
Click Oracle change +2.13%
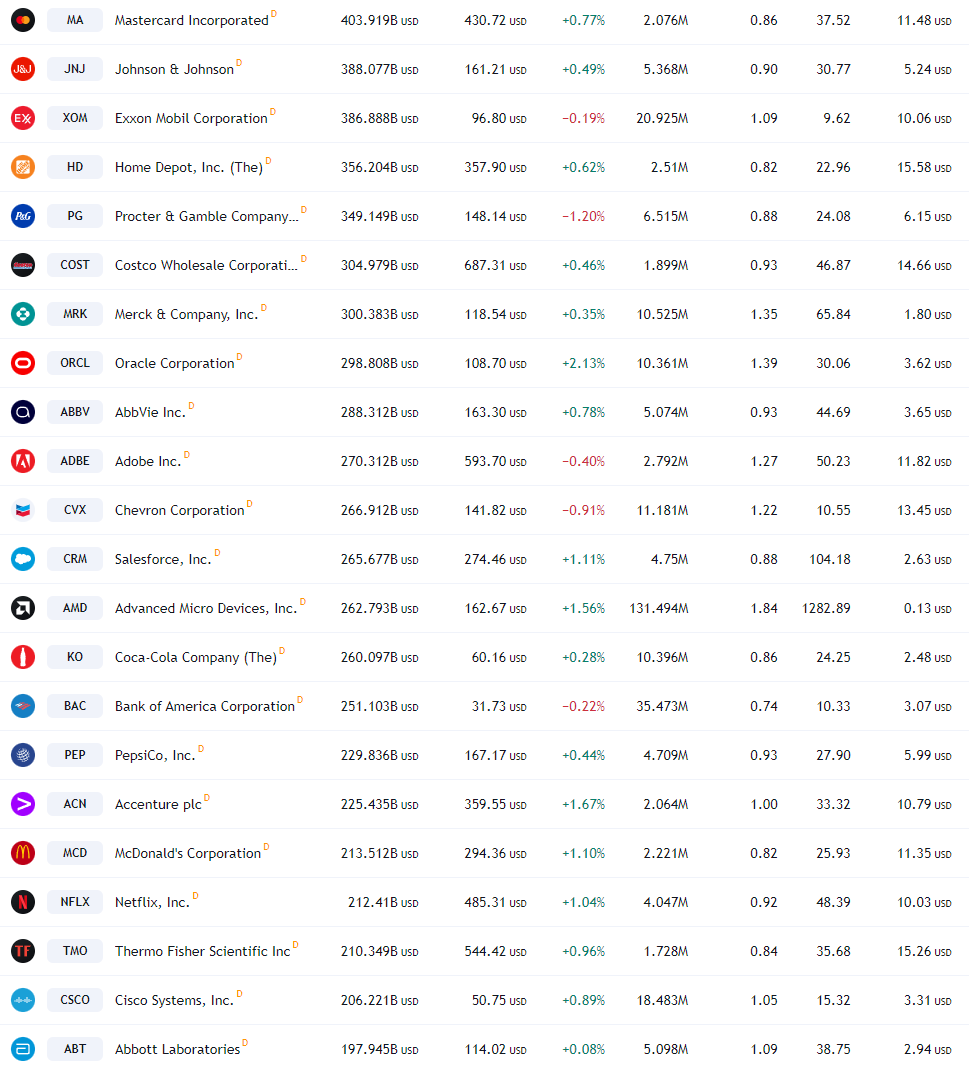[x=583, y=363]
